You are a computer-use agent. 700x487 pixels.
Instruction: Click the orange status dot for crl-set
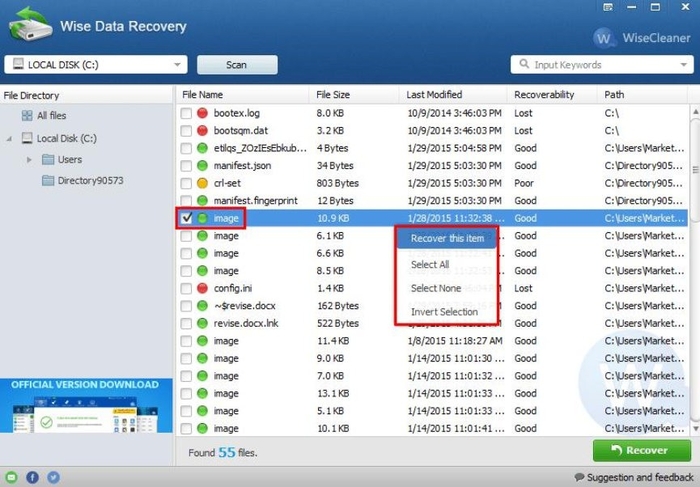click(203, 183)
